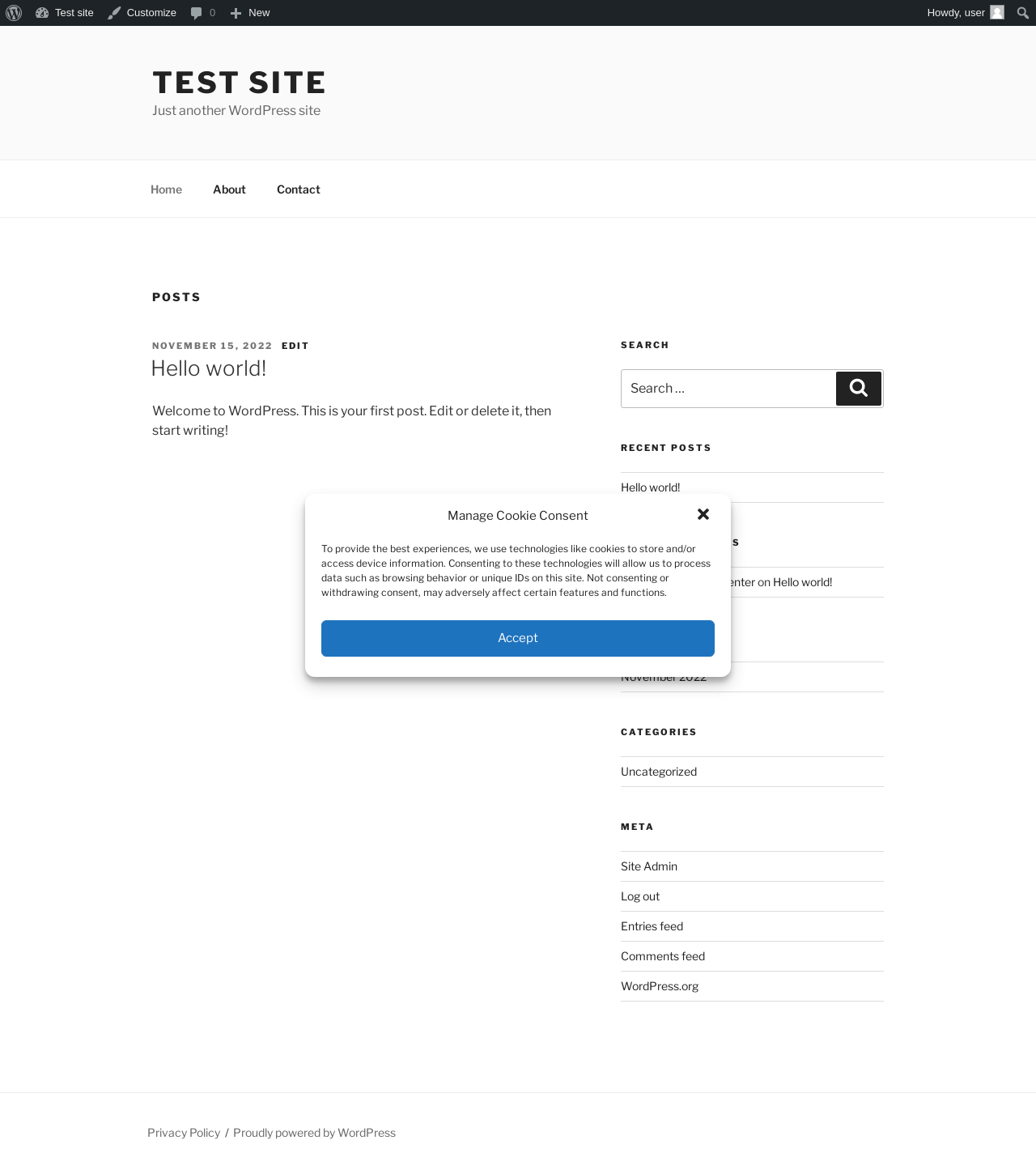This screenshot has height=1170, width=1036.
Task: Open Customize with the paintbrush icon
Action: 115,13
